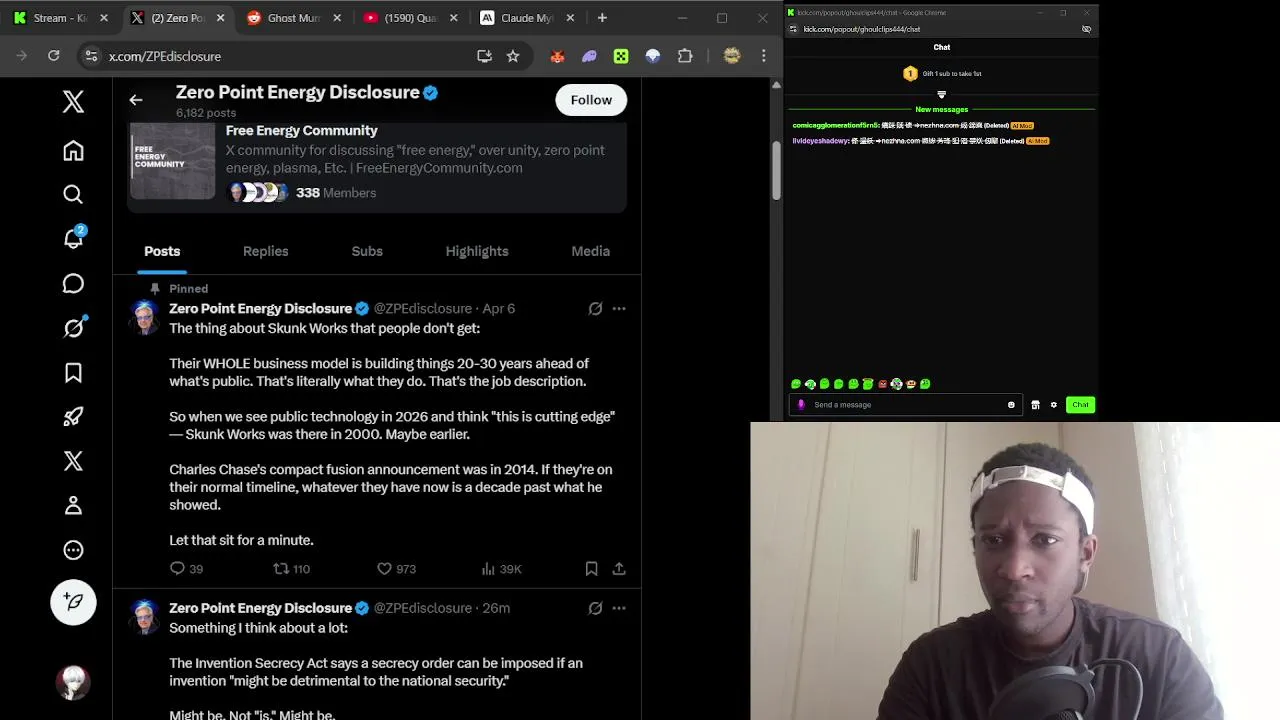The width and height of the screenshot is (1280, 720).
Task: Open three-dot menu on the 26m post
Action: click(x=619, y=608)
